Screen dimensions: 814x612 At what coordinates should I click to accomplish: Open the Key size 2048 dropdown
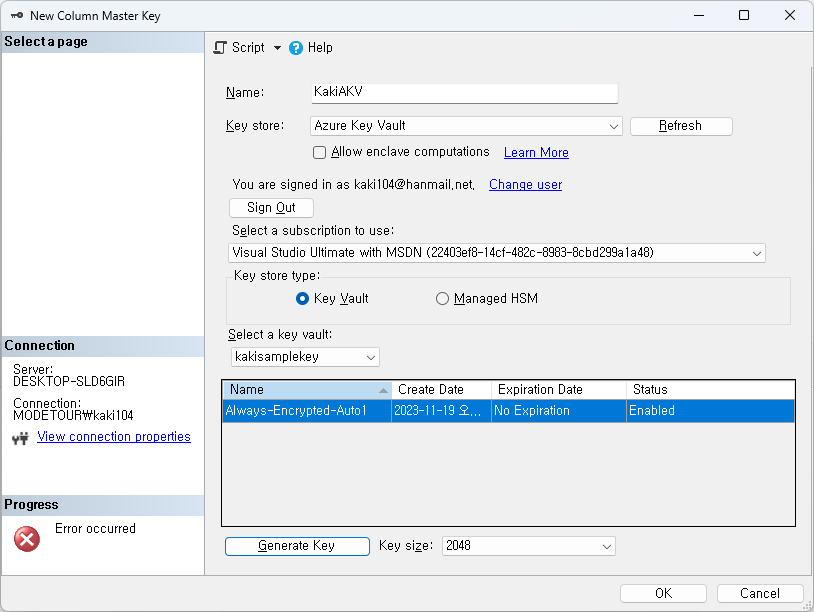click(528, 546)
